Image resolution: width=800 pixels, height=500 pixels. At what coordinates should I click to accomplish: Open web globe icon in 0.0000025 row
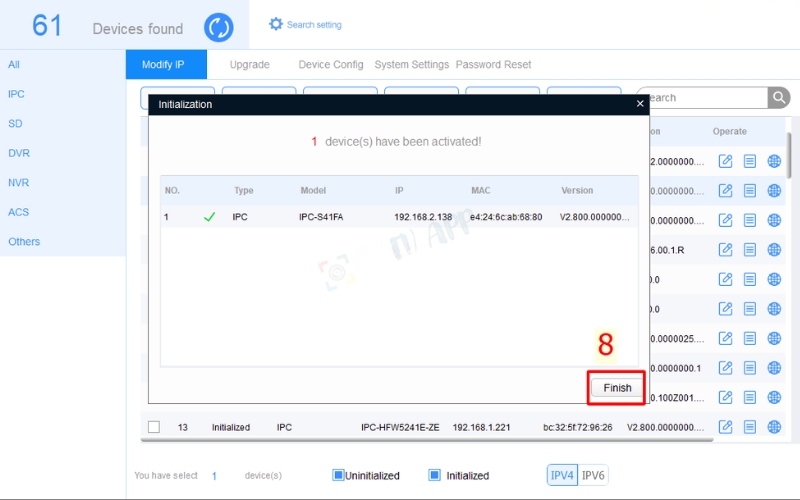pos(774,338)
